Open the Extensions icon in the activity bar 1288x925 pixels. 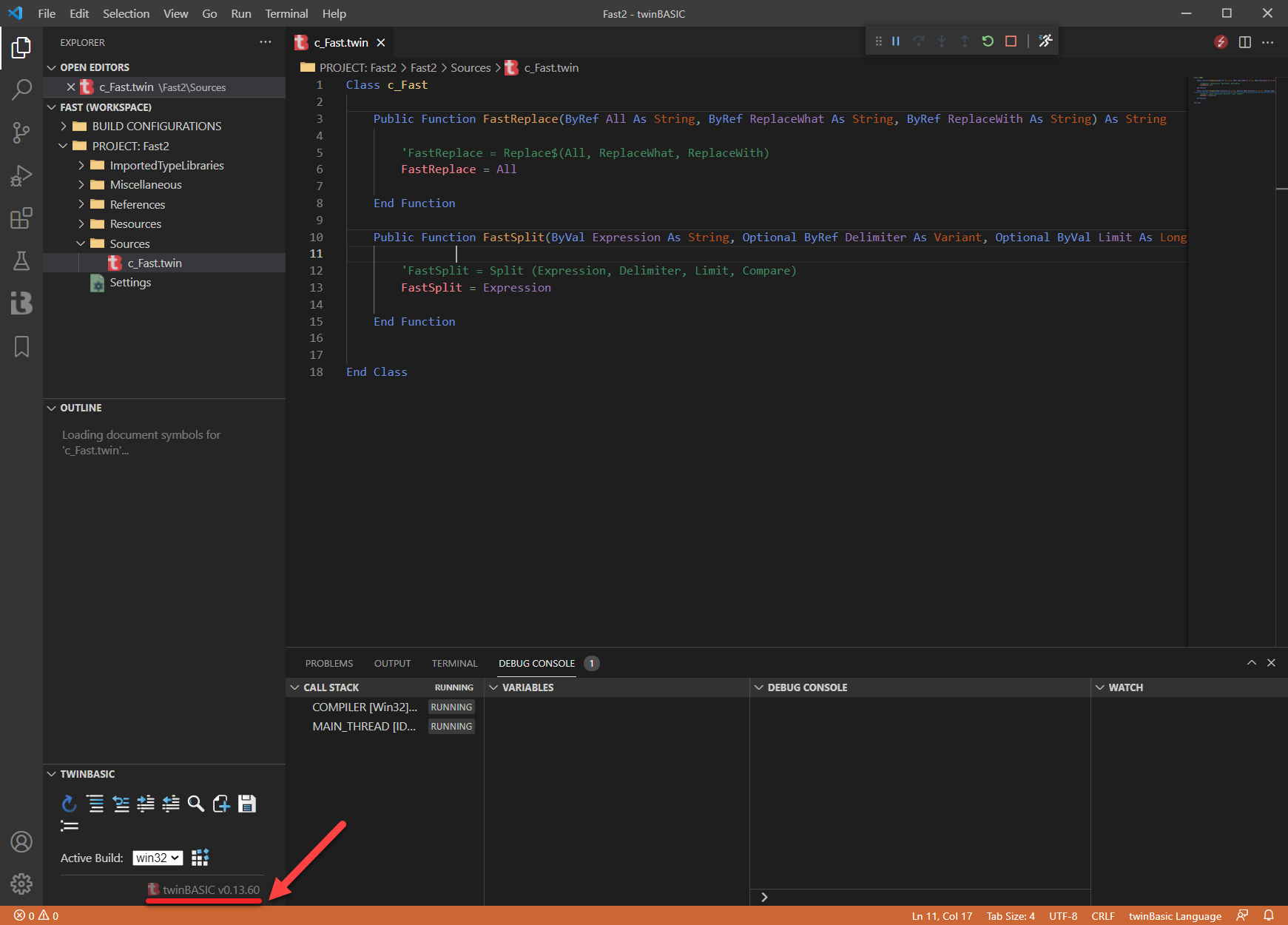click(21, 218)
